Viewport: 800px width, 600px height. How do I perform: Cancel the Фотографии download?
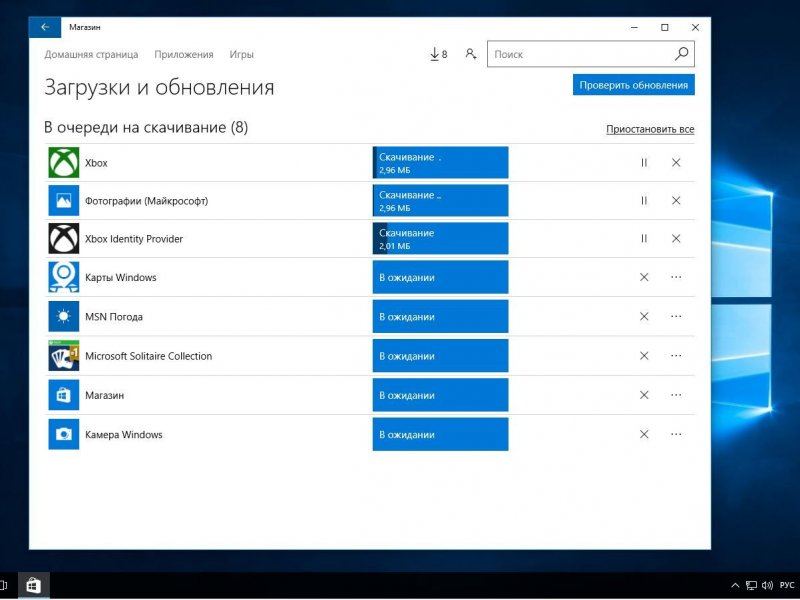tap(676, 201)
